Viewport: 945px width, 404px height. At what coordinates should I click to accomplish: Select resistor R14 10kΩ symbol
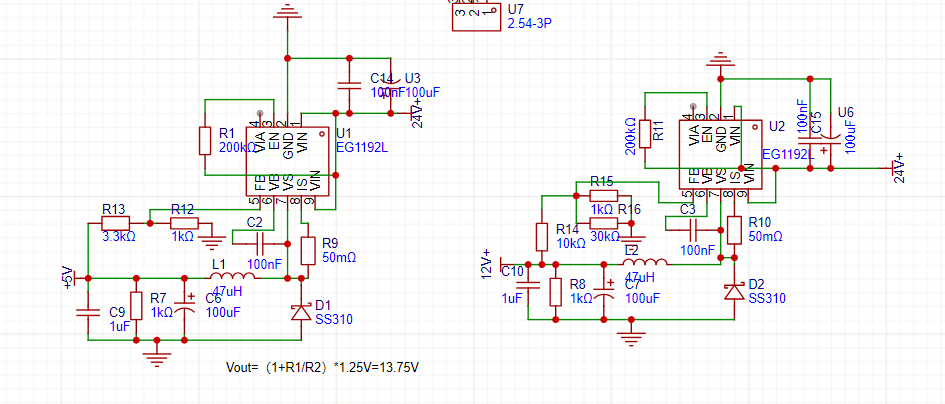[x=541, y=236]
